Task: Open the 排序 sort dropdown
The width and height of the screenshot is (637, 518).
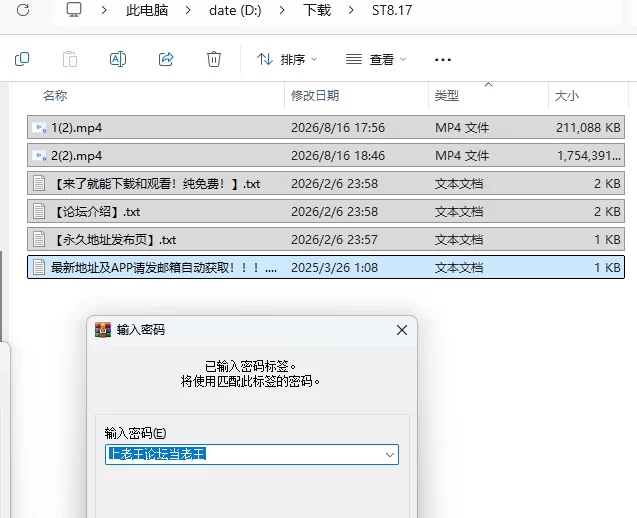Action: click(x=287, y=60)
